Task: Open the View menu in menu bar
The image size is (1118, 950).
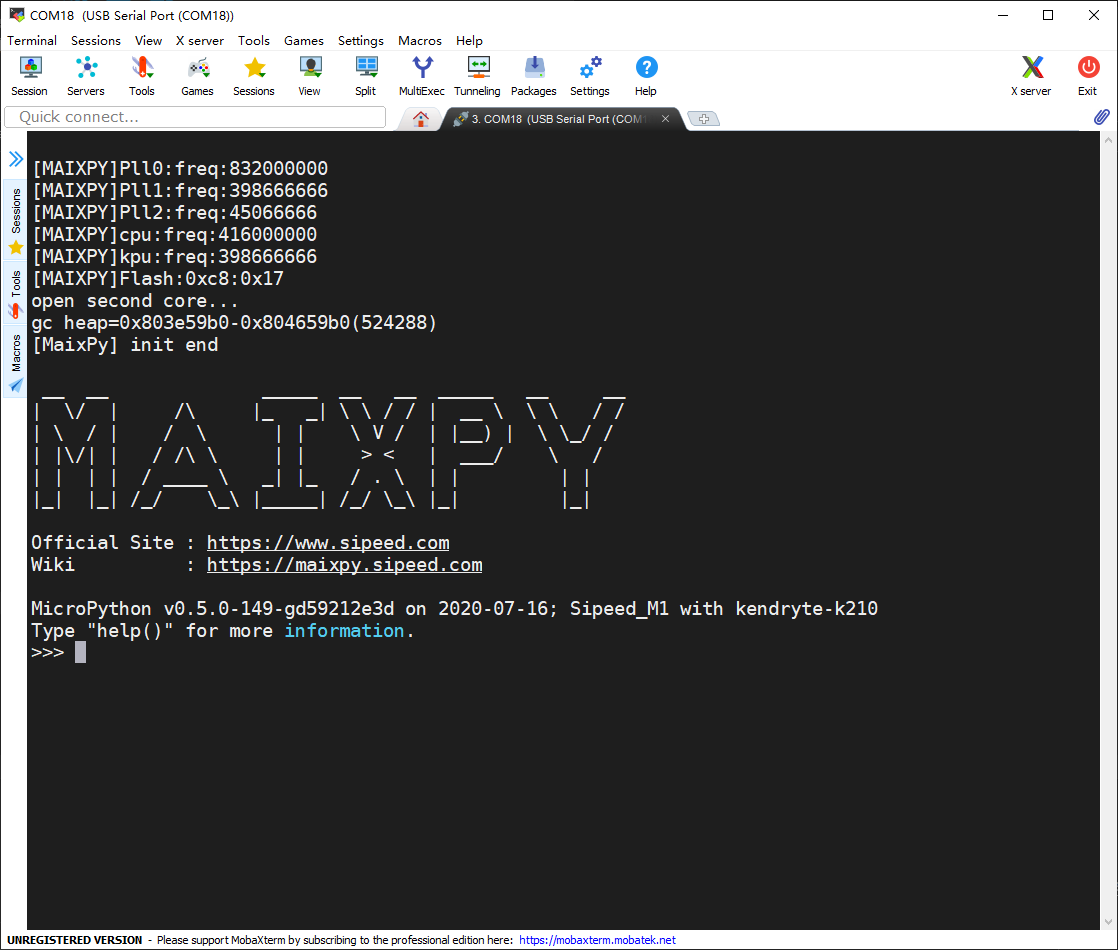Action: 148,41
